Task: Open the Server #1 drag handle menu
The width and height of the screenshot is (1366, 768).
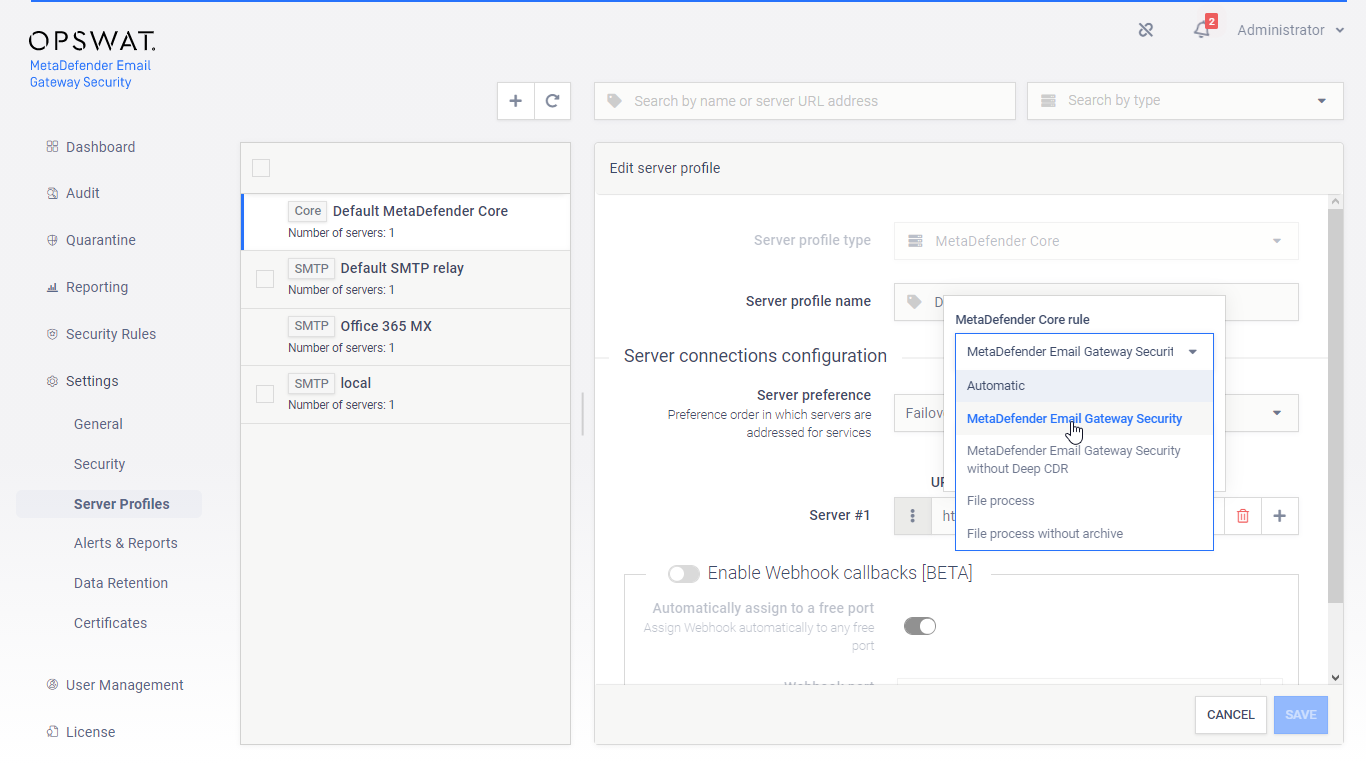Action: tap(912, 516)
